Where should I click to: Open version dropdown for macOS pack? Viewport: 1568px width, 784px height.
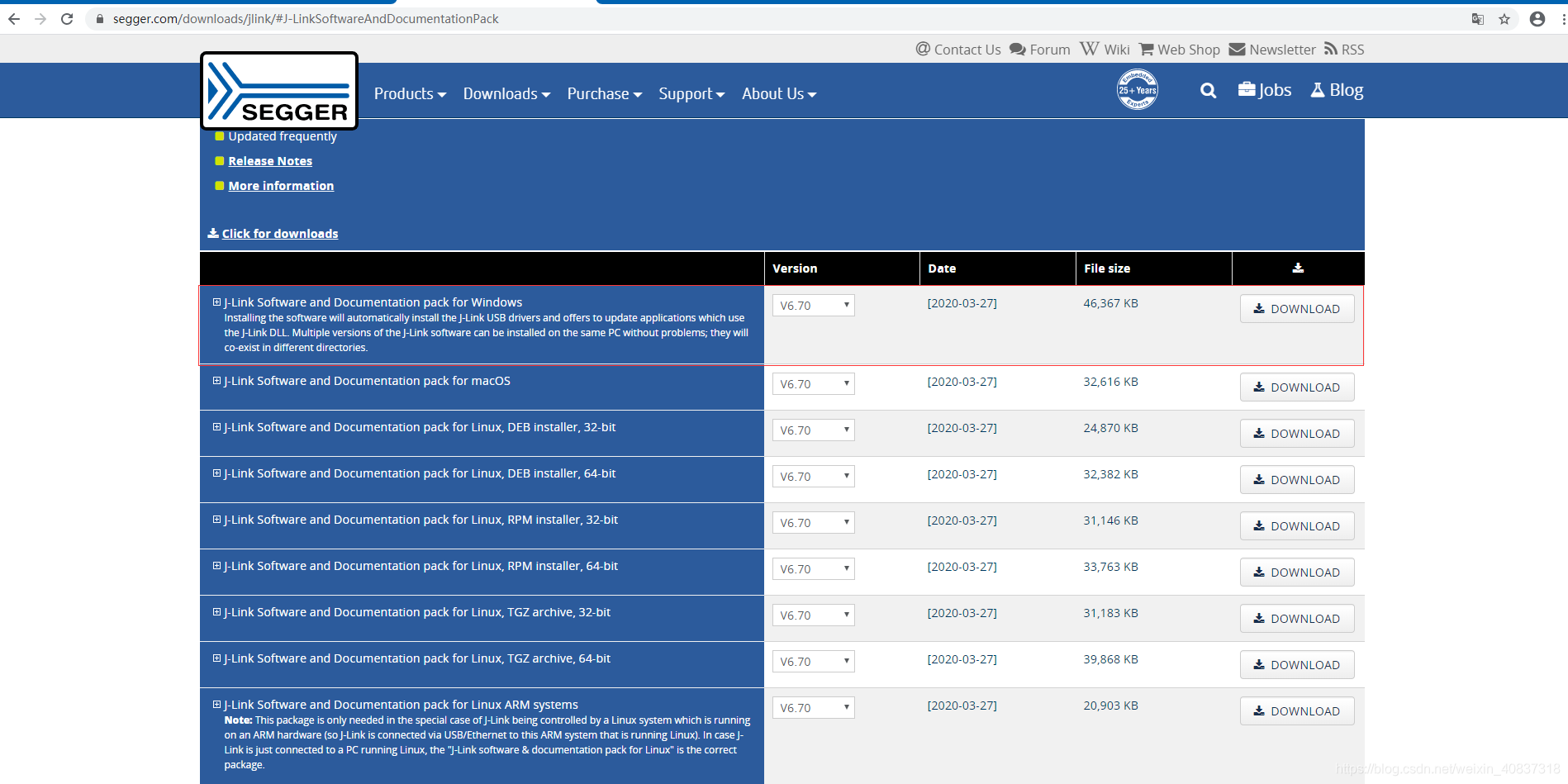(814, 384)
